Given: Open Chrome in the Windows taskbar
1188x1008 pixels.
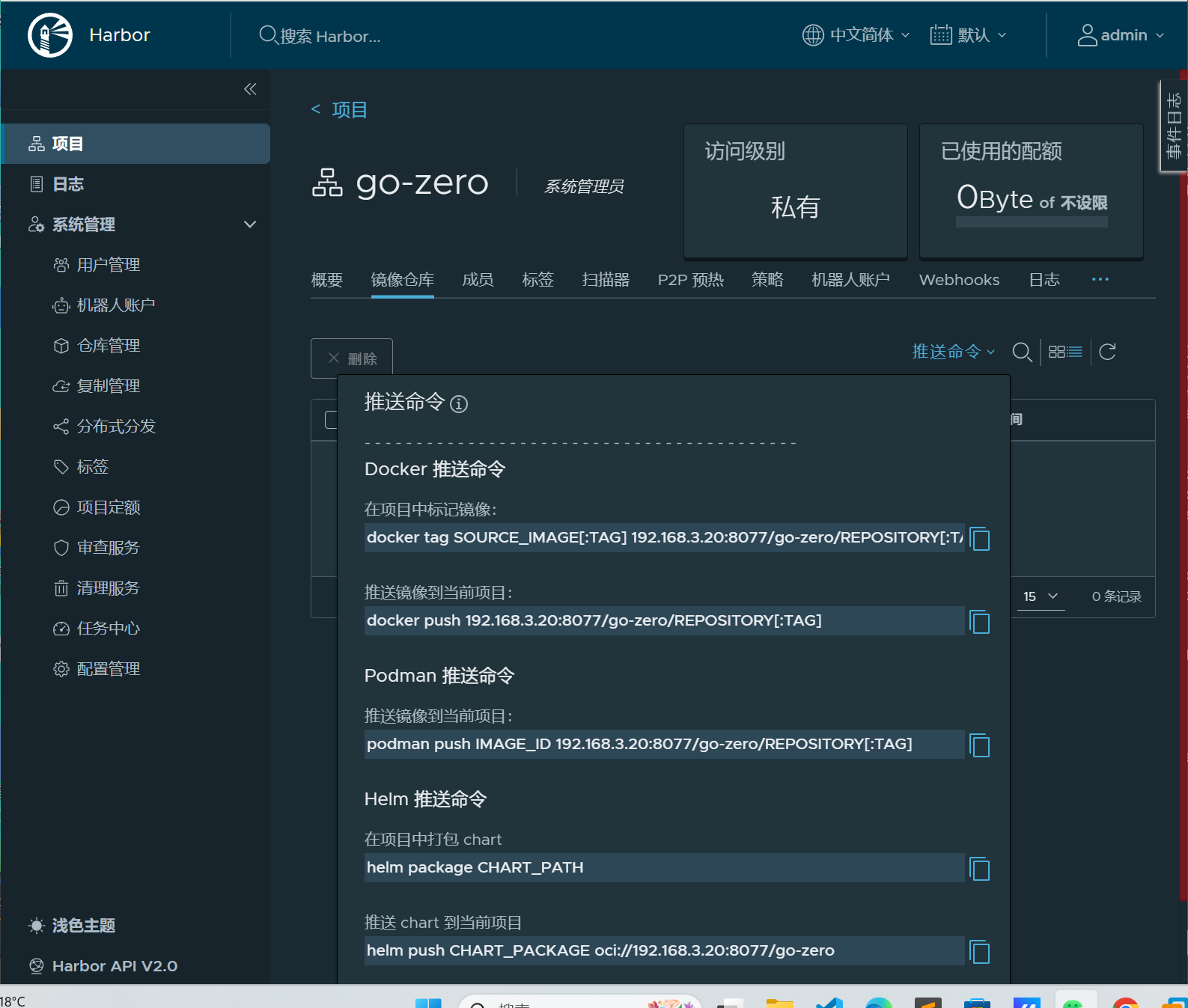Looking at the screenshot, I should pos(1125,1003).
